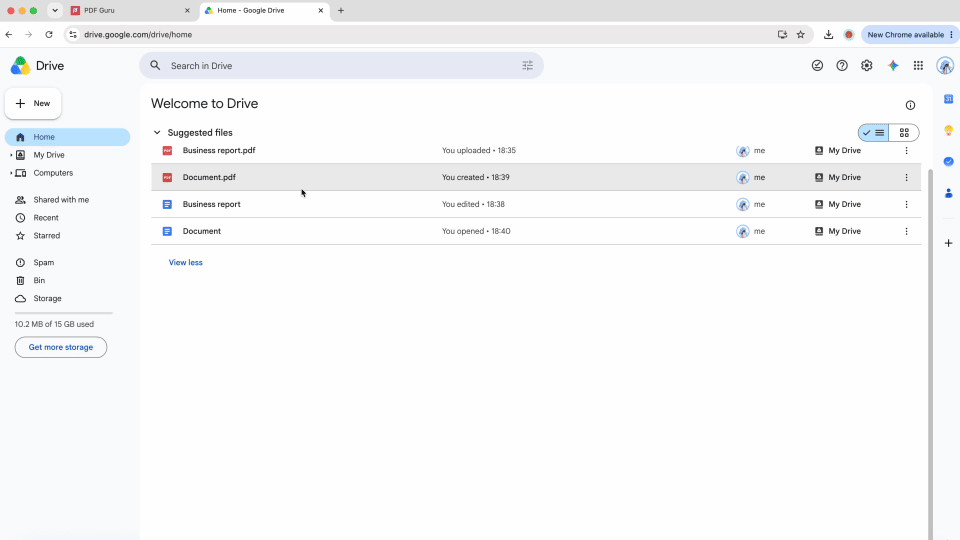The height and width of the screenshot is (540, 960).
Task: Click the address bar URL
Action: pyautogui.click(x=138, y=35)
